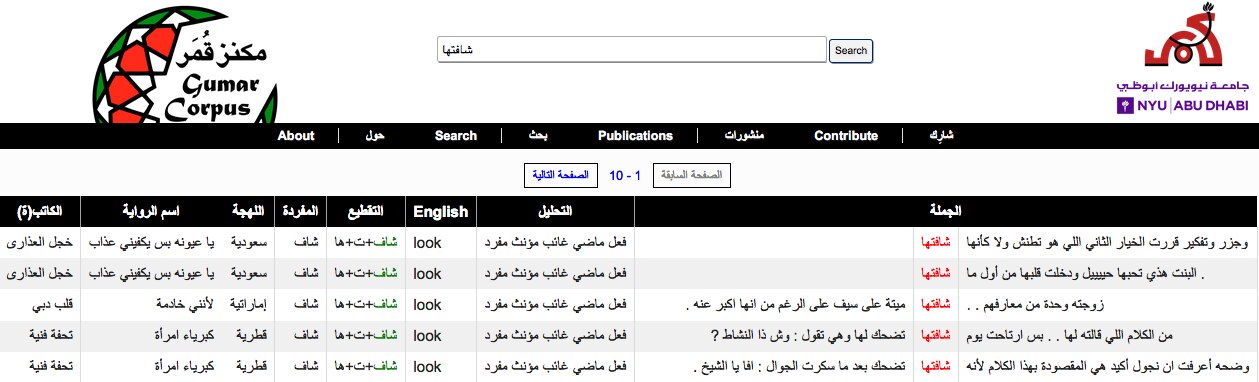This screenshot has width=1259, height=382.
Task: Open the حول menu item
Action: (x=376, y=136)
